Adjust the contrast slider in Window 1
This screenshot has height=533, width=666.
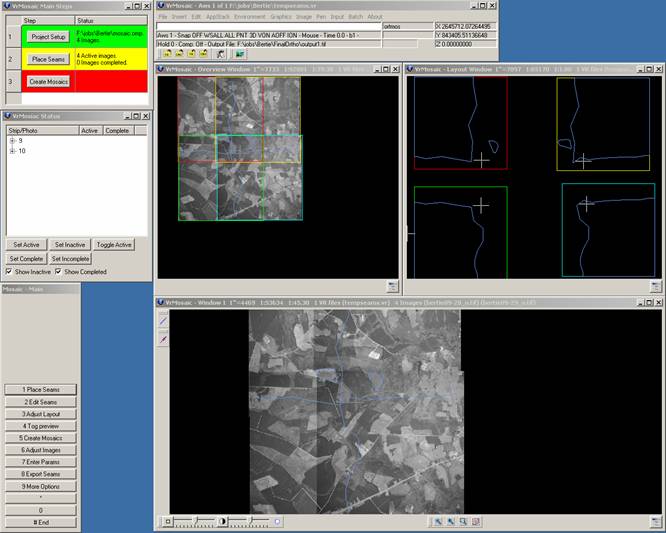(251, 521)
